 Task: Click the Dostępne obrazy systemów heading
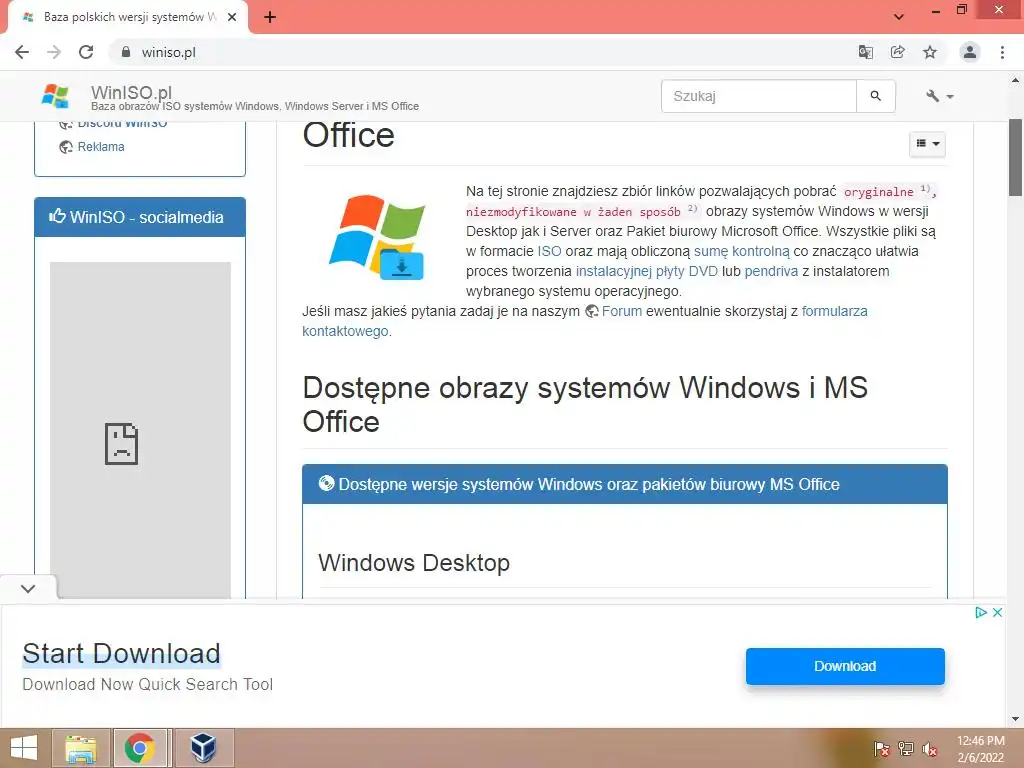[x=585, y=404]
